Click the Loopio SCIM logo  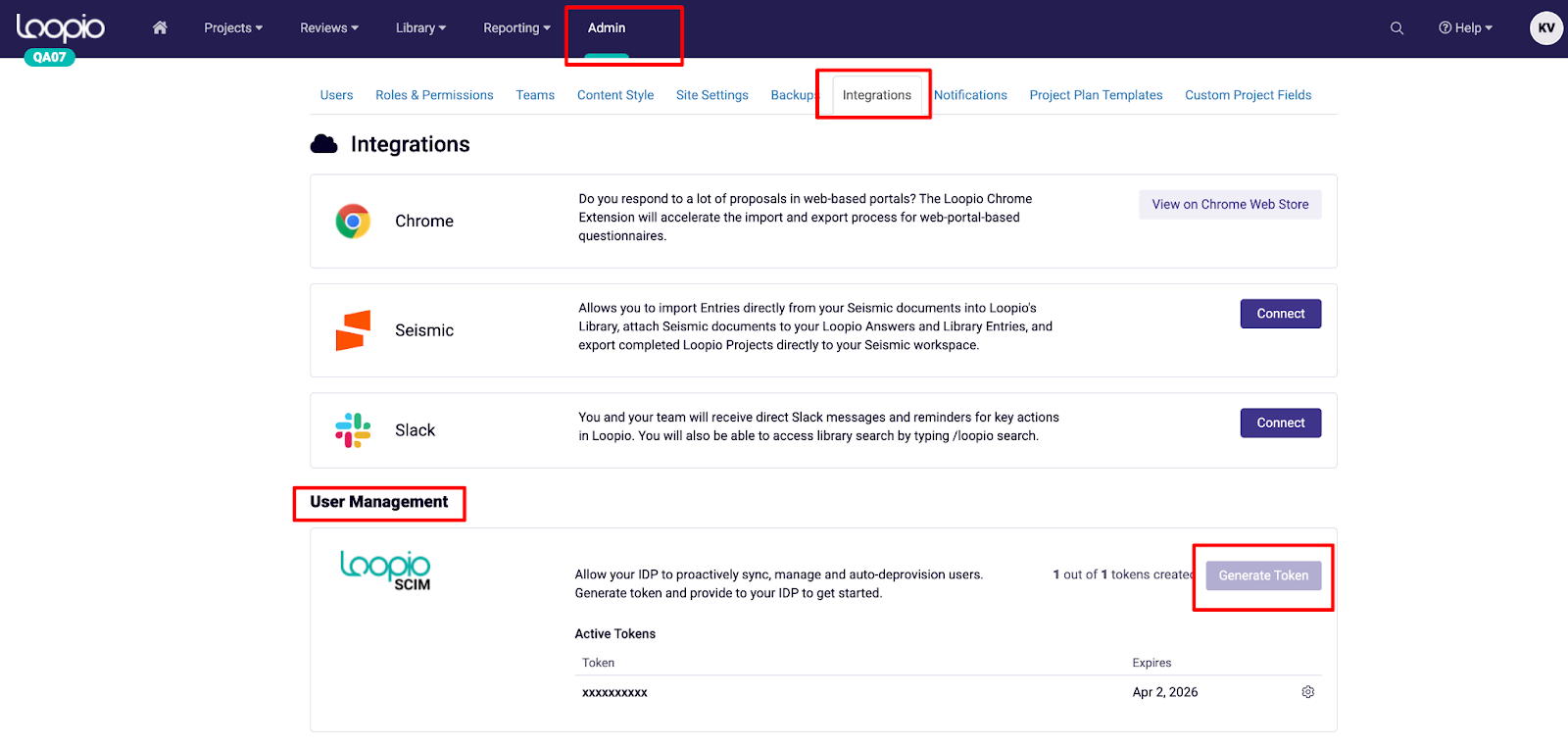click(x=385, y=570)
